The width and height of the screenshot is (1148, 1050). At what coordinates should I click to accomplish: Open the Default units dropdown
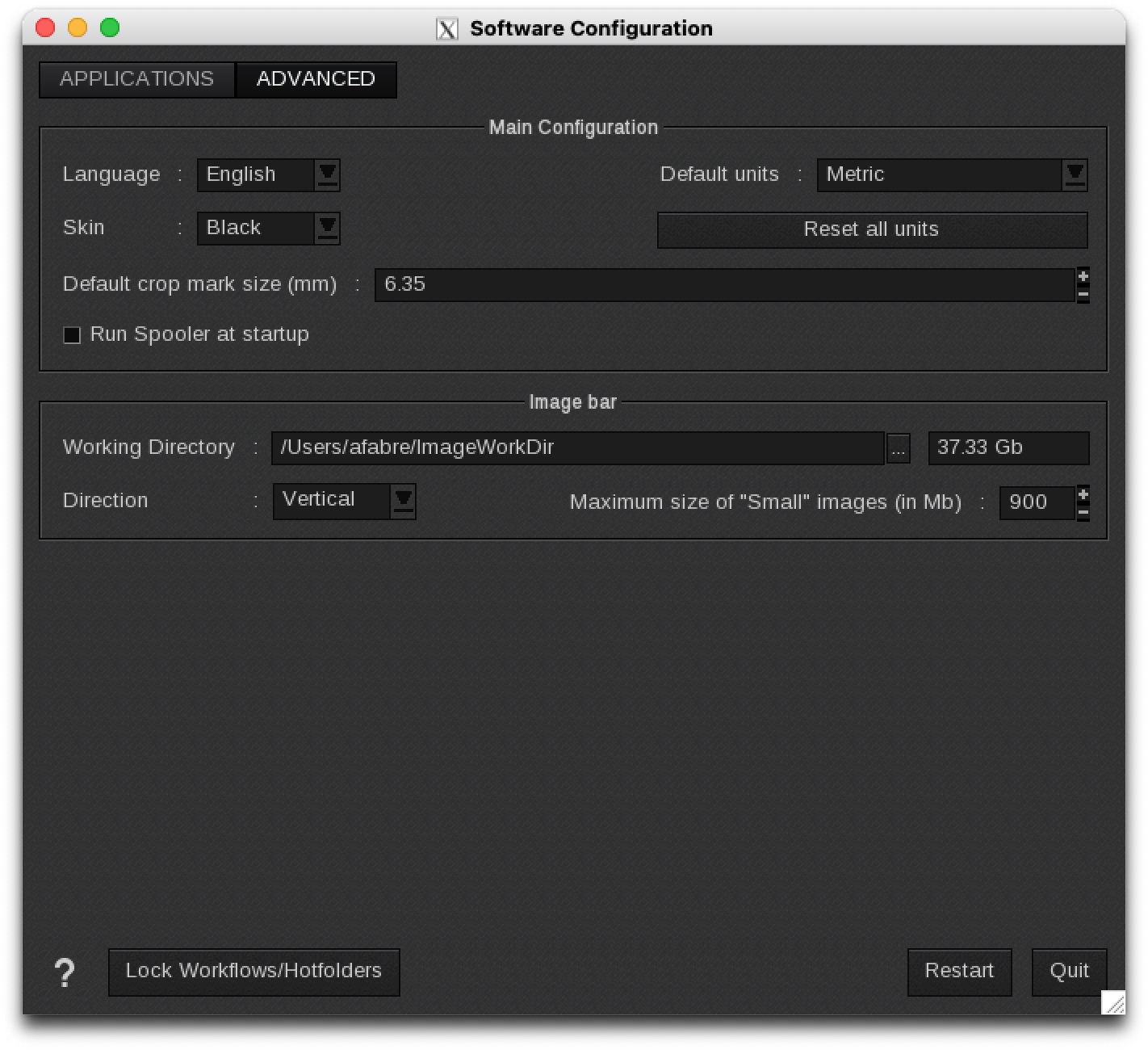tap(1075, 174)
